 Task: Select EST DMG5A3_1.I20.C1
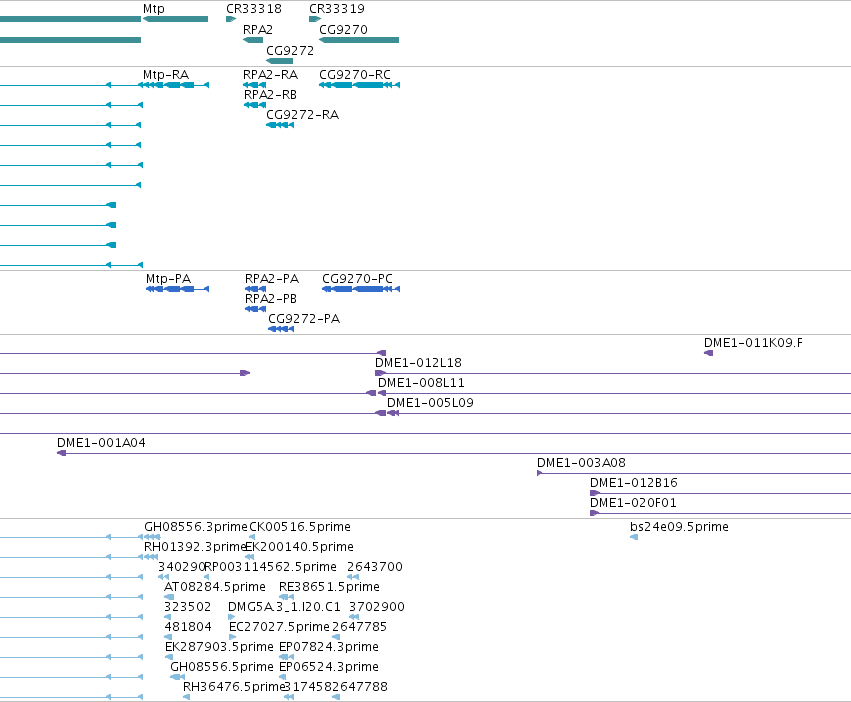[232, 617]
